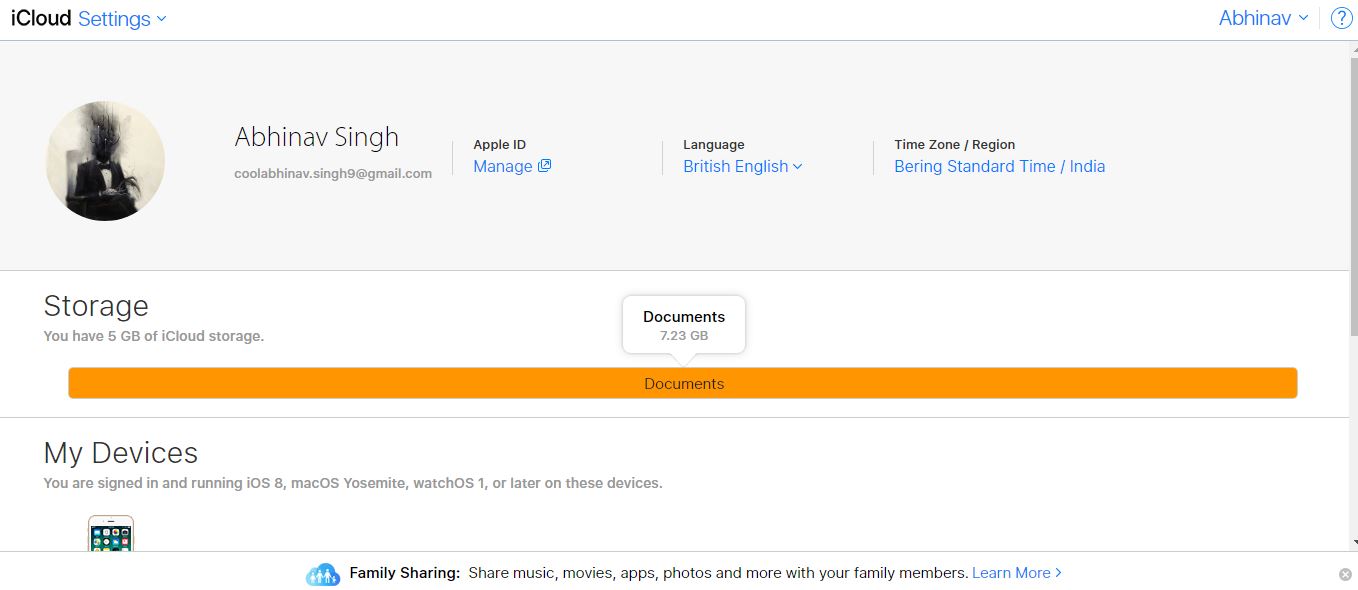Click the Apple ID label
1358x590 pixels.
pyautogui.click(x=499, y=144)
